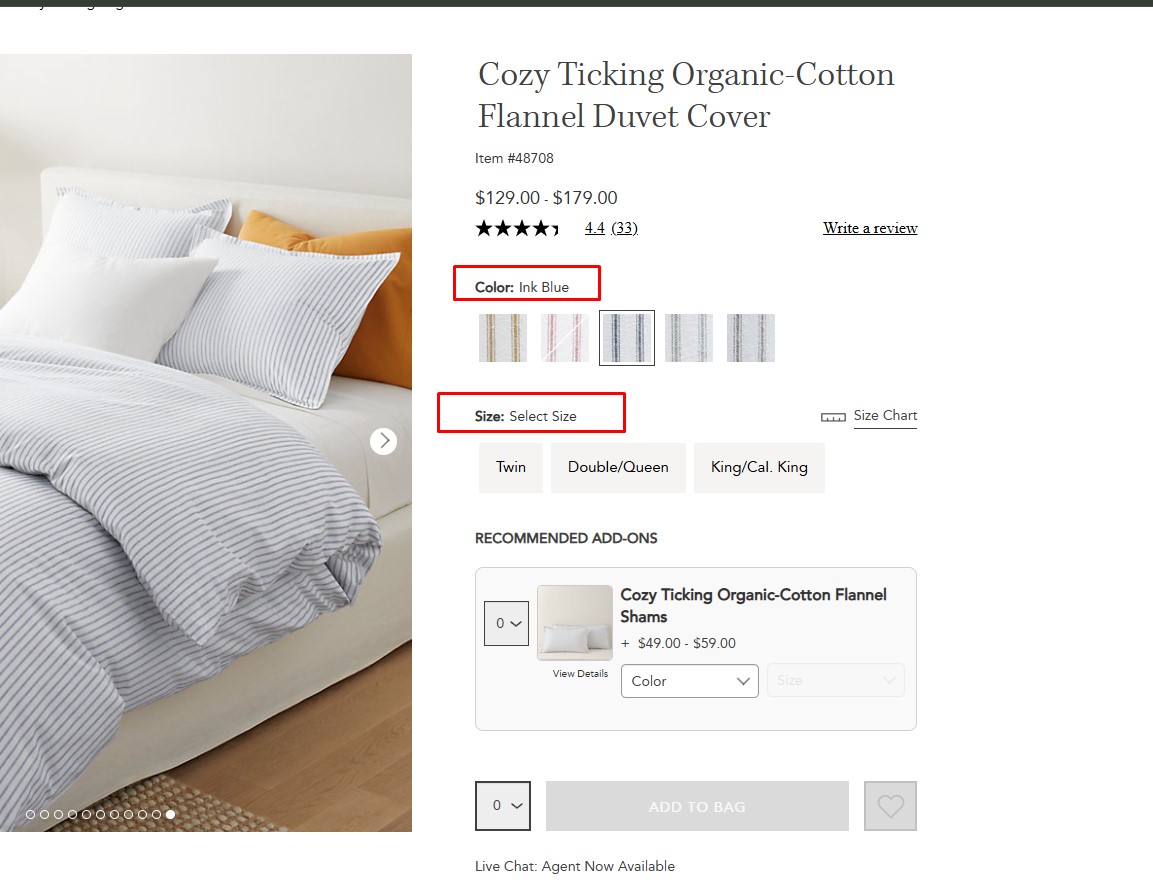Click the next image arrow on product photo
Viewport: 1153px width, 880px height.
click(x=383, y=441)
